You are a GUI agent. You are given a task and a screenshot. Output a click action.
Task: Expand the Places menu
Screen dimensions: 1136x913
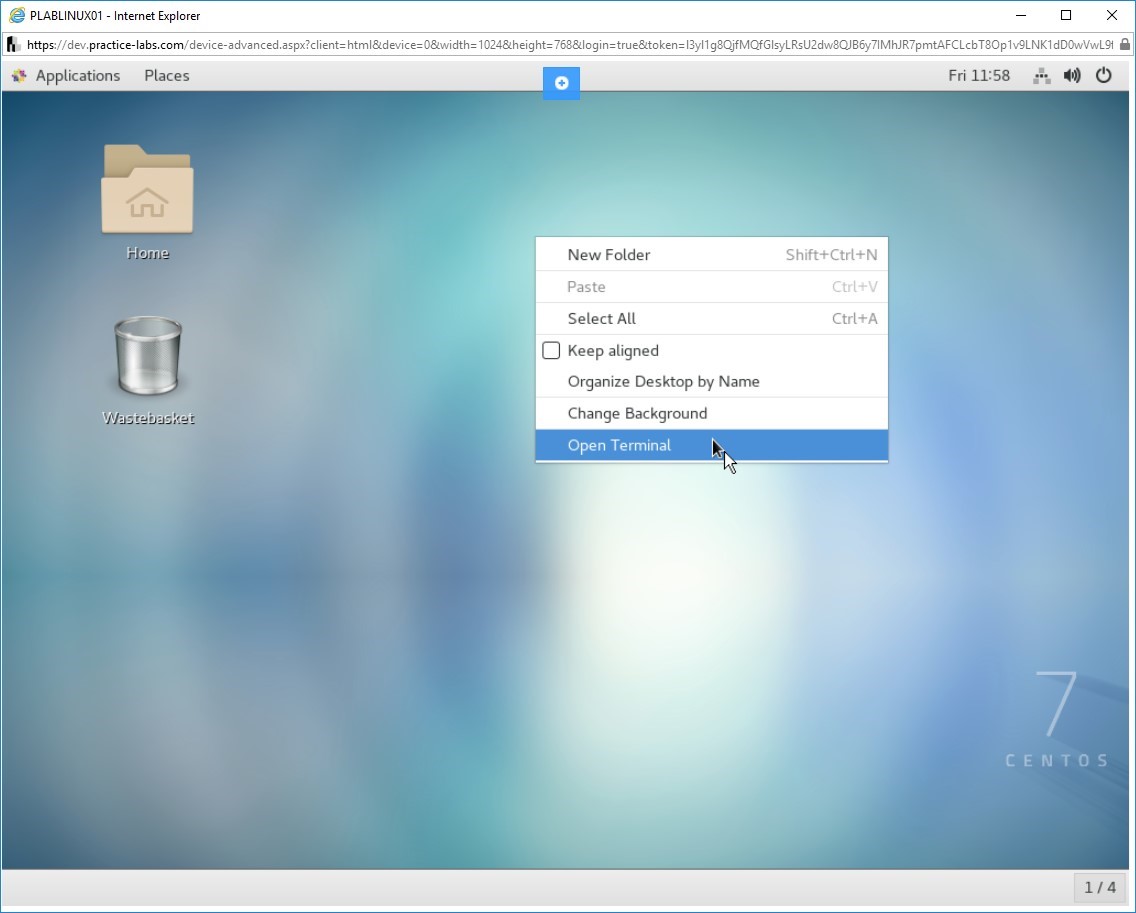[166, 76]
